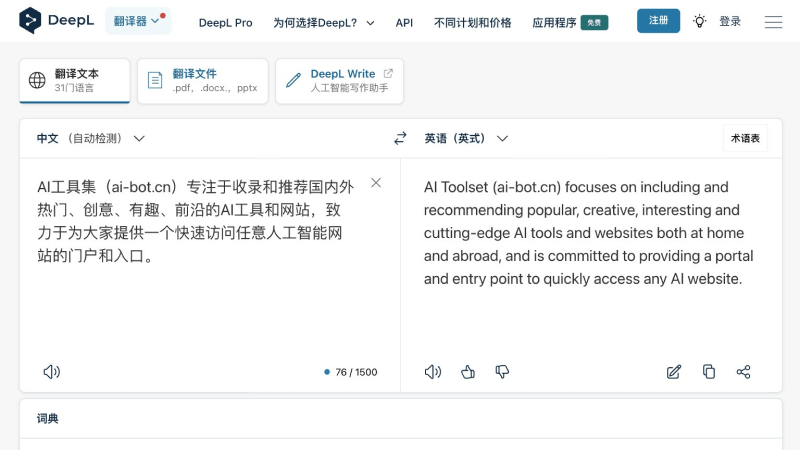Open the hamburger menu
Viewport: 800px width, 450px height.
pos(773,21)
